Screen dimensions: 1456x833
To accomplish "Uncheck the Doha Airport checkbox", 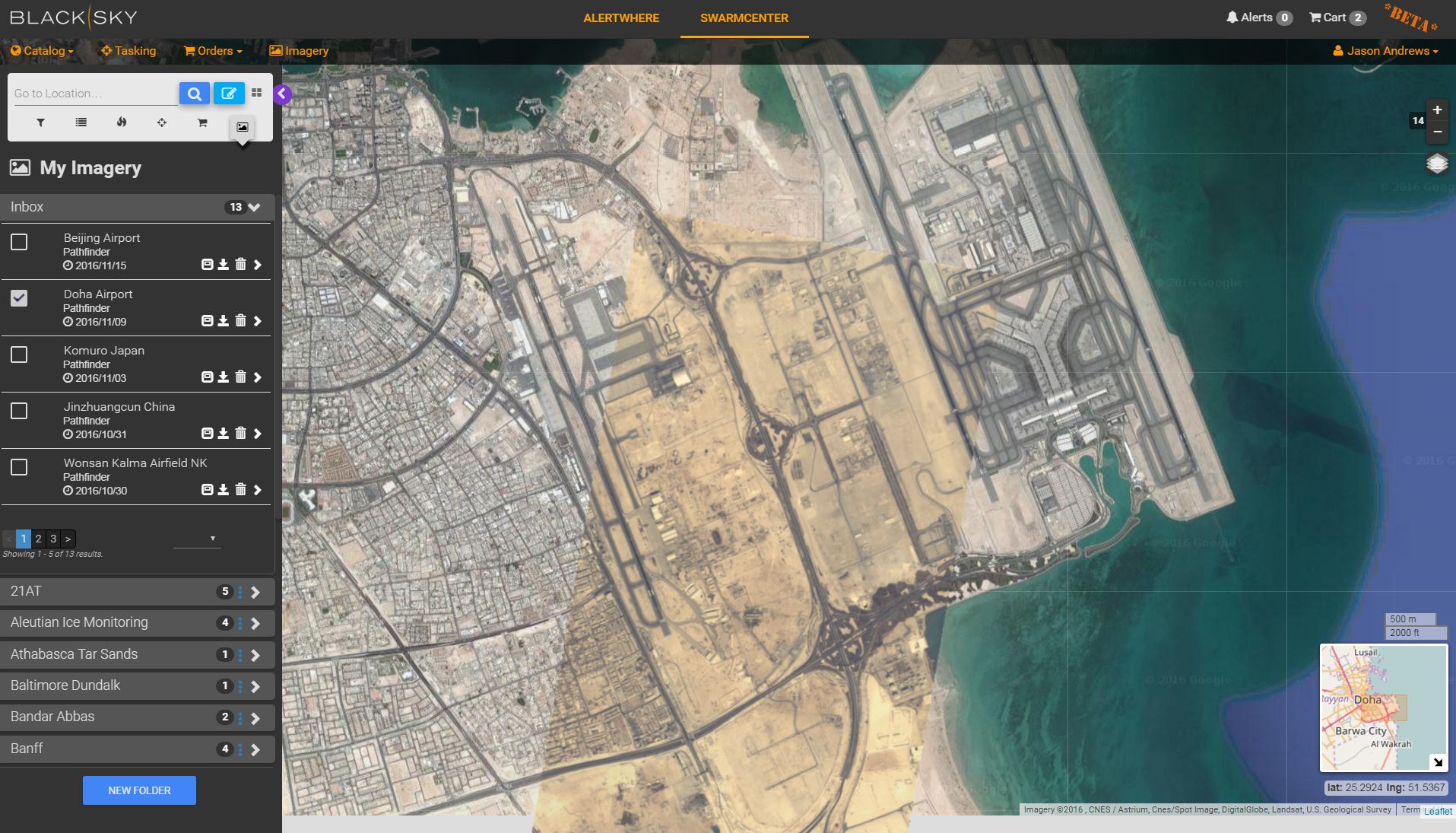I will pyautogui.click(x=19, y=298).
